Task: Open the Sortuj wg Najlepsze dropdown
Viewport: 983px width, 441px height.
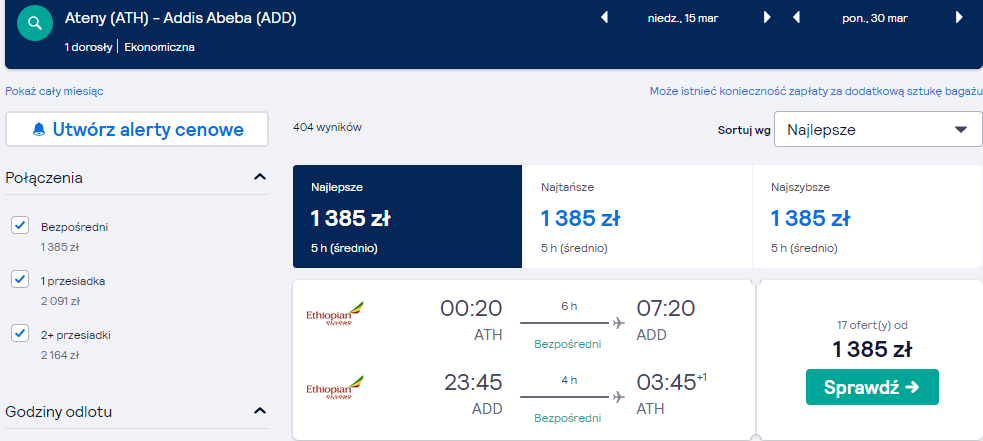Action: (878, 129)
